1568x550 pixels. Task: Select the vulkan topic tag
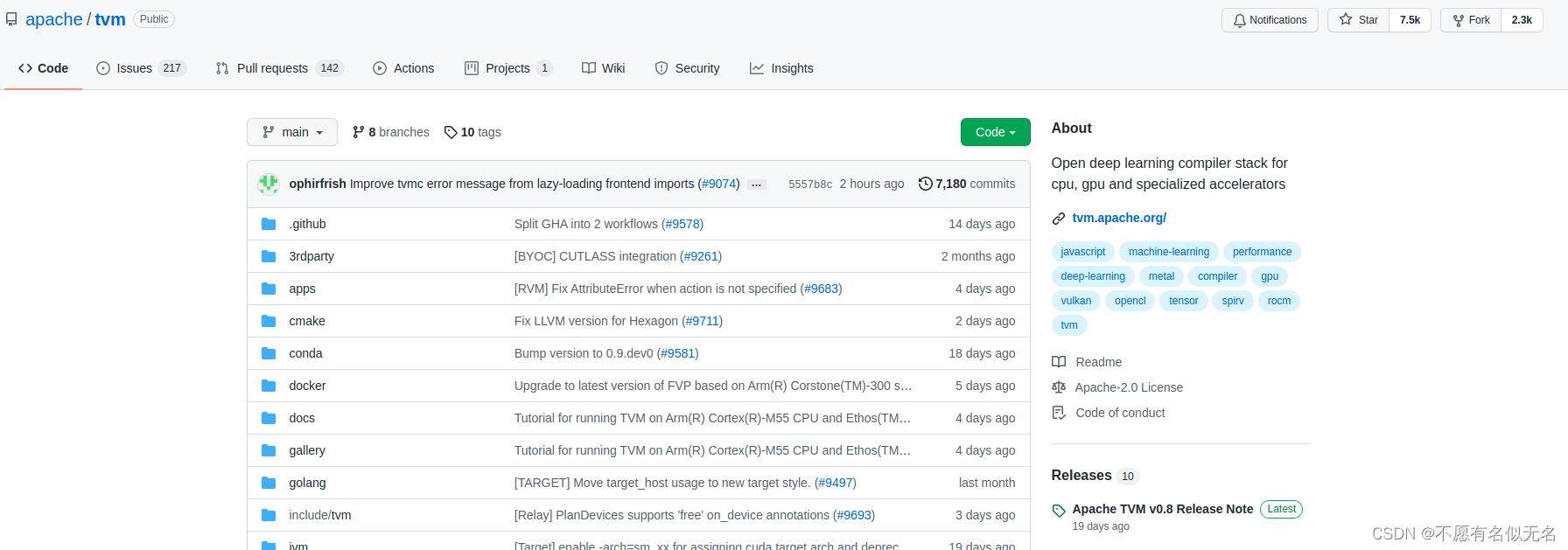1076,301
